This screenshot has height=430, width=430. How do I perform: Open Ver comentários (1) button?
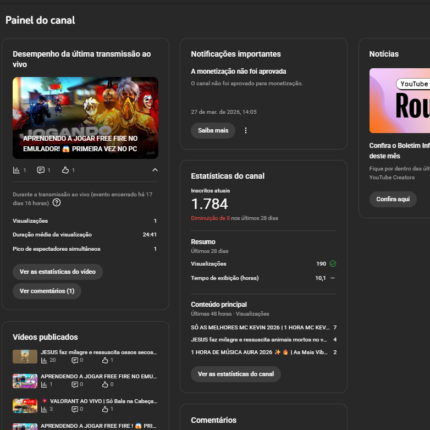47,291
